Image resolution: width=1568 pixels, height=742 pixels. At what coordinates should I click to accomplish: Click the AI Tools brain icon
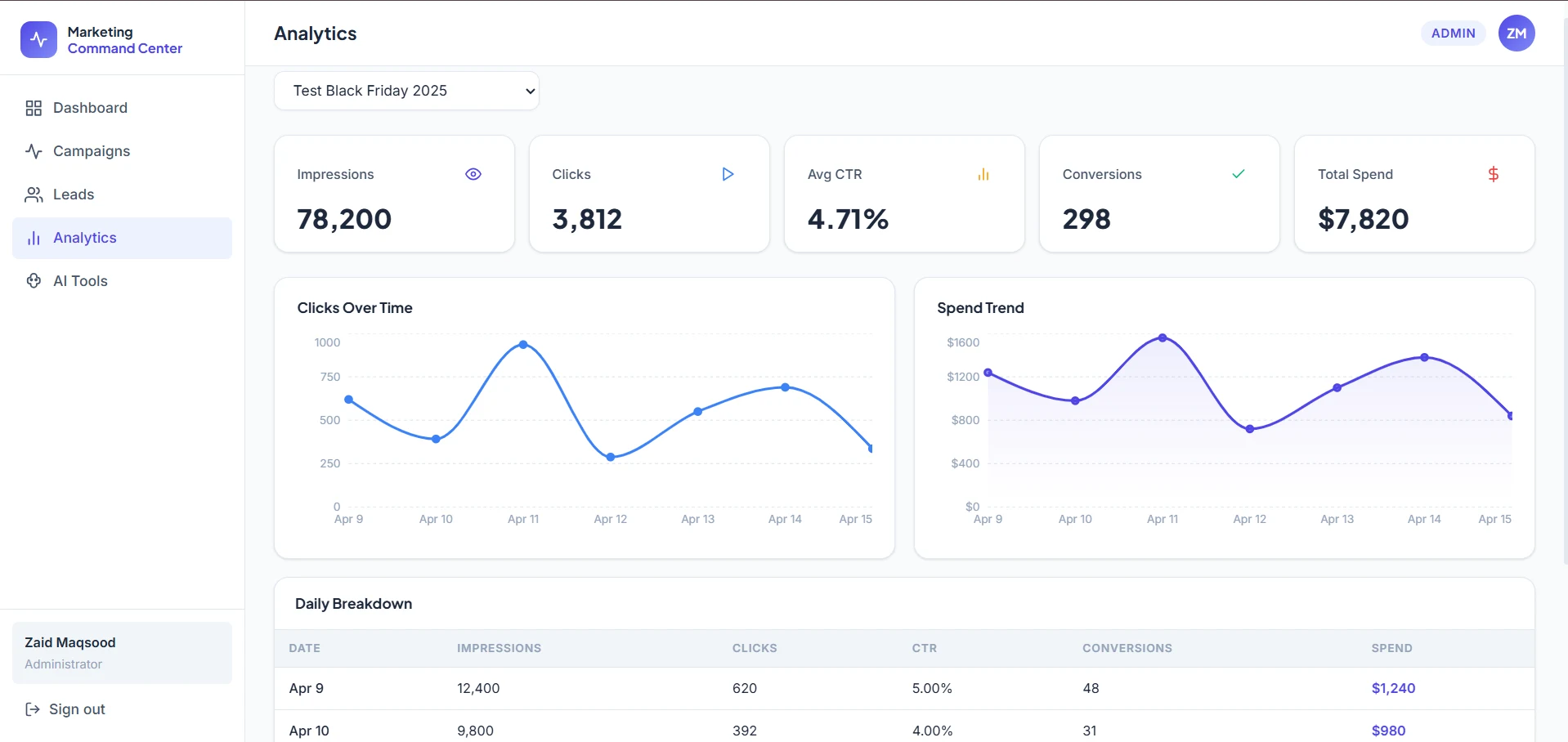[34, 281]
